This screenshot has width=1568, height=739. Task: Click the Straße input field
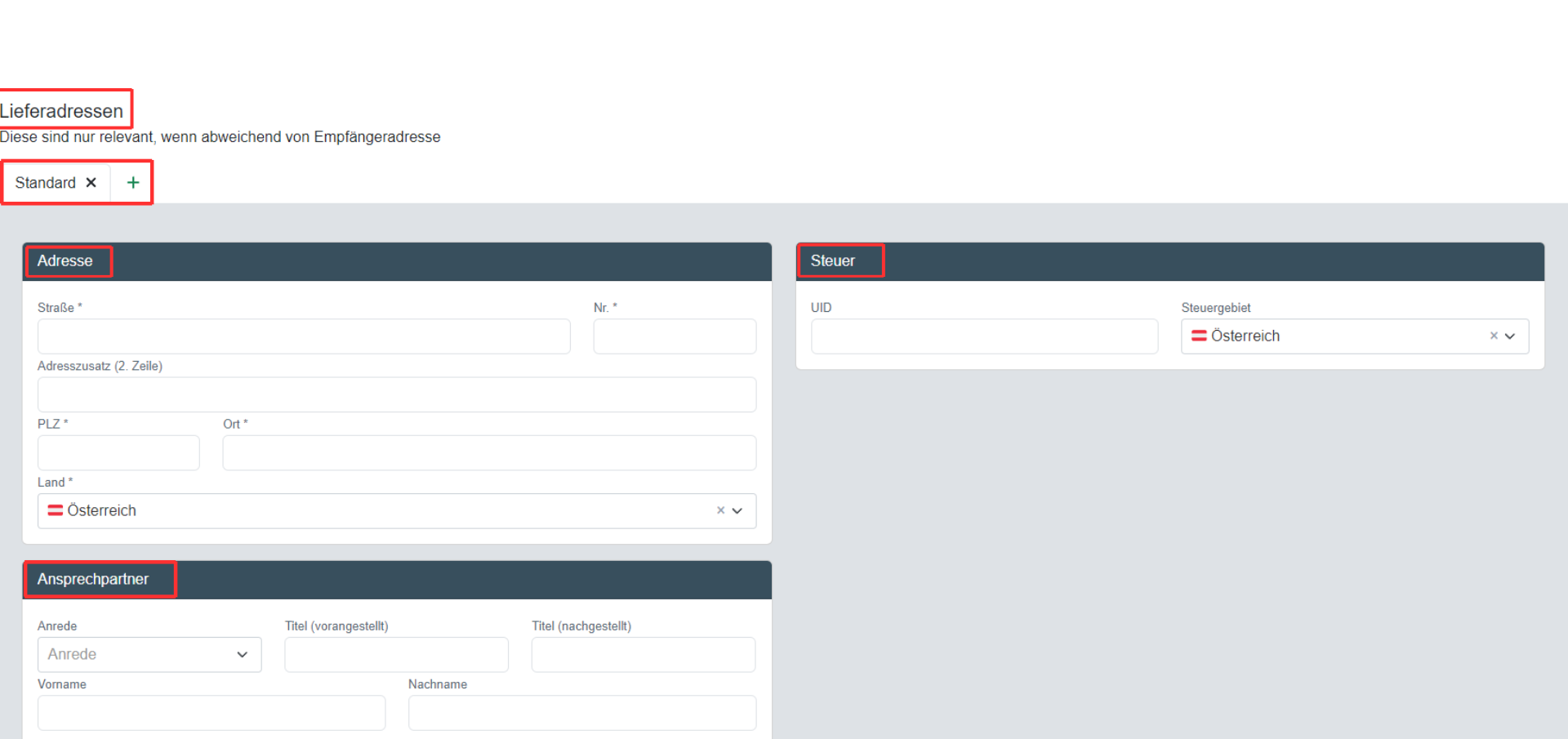304,336
